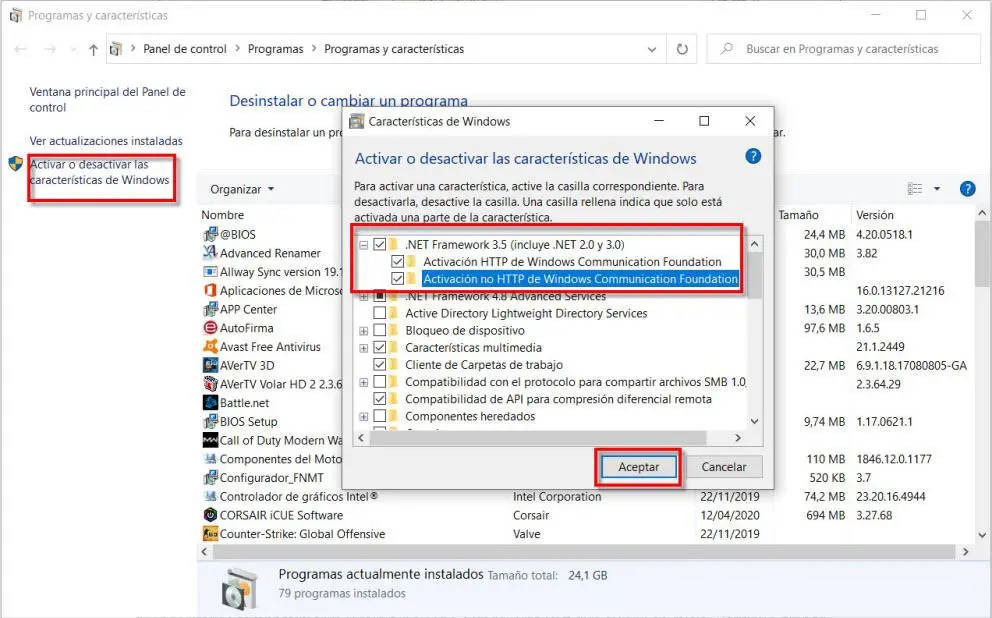The width and height of the screenshot is (992, 618).
Task: Click the Componentes del Motor icon
Action: [210, 459]
